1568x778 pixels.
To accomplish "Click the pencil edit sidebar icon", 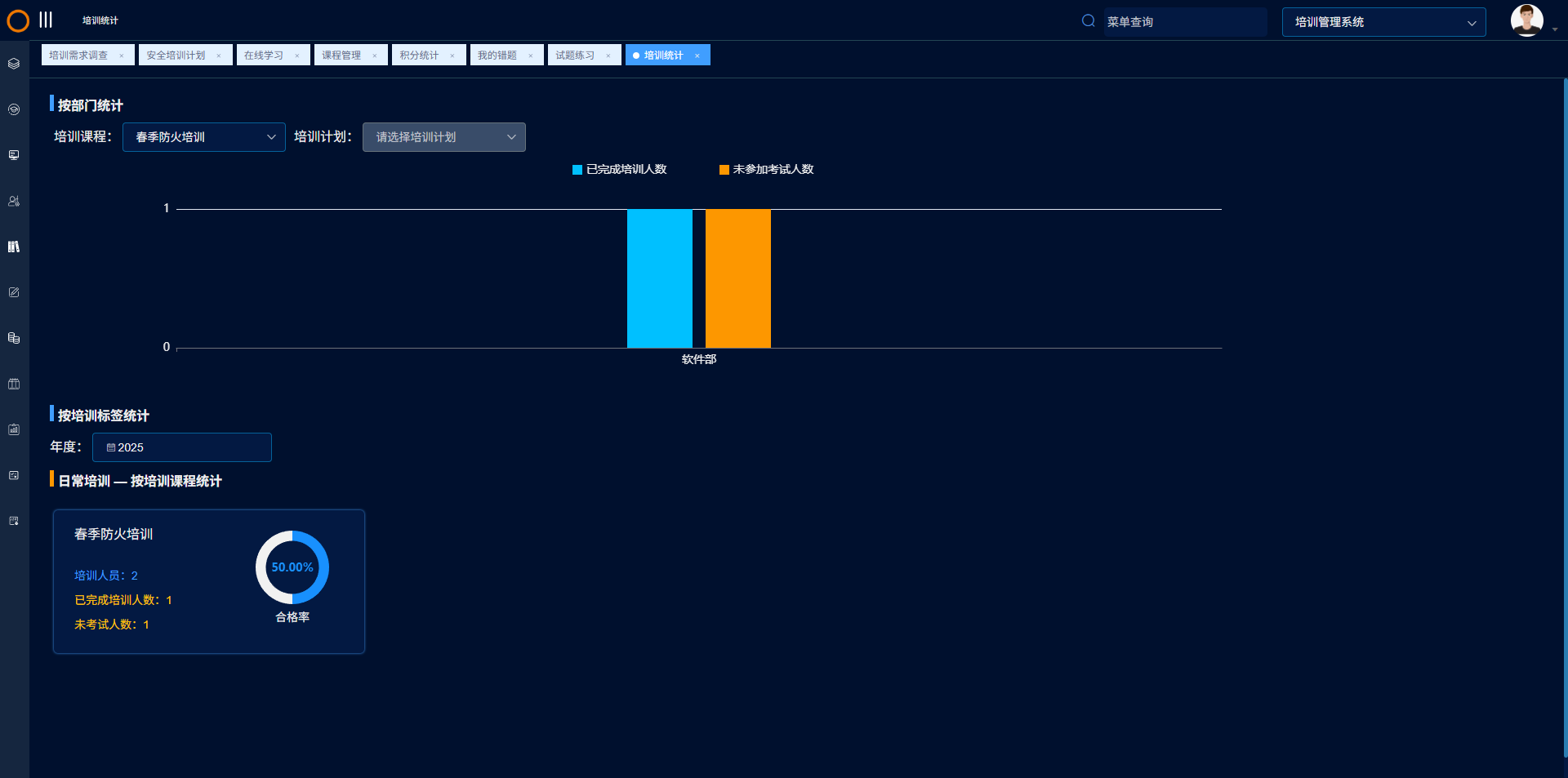I will (x=14, y=292).
